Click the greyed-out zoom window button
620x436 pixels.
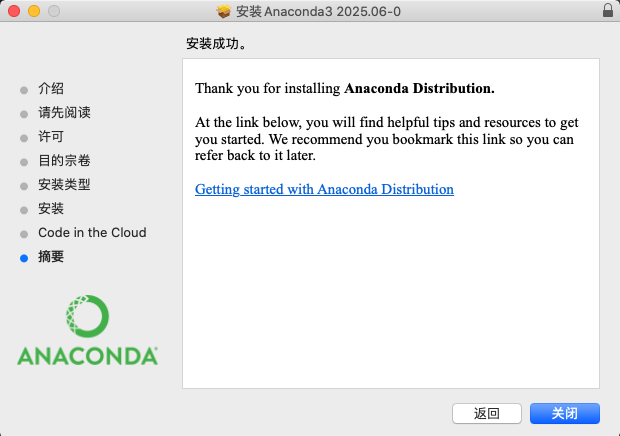click(53, 11)
